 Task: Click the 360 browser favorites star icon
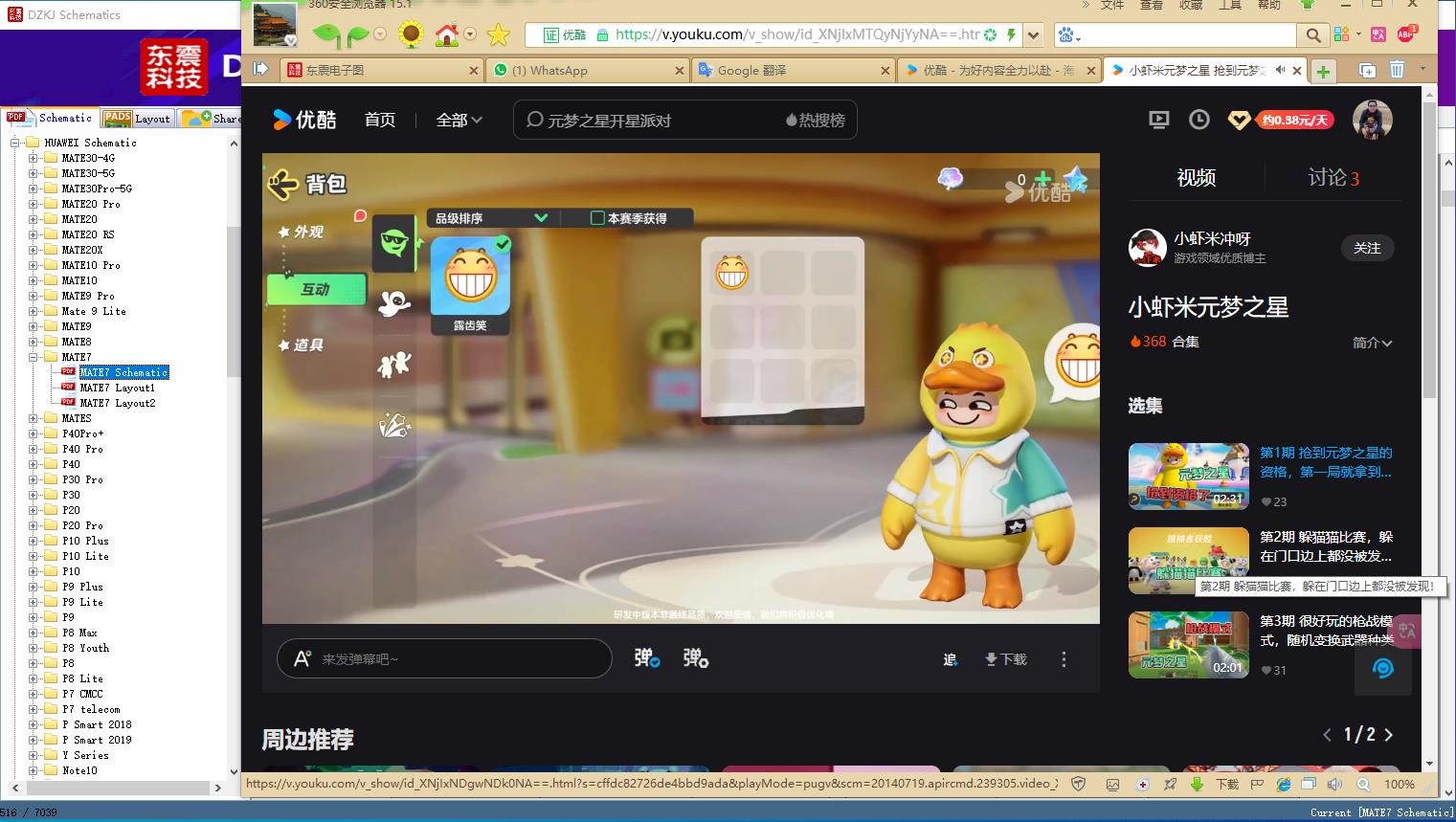(498, 35)
